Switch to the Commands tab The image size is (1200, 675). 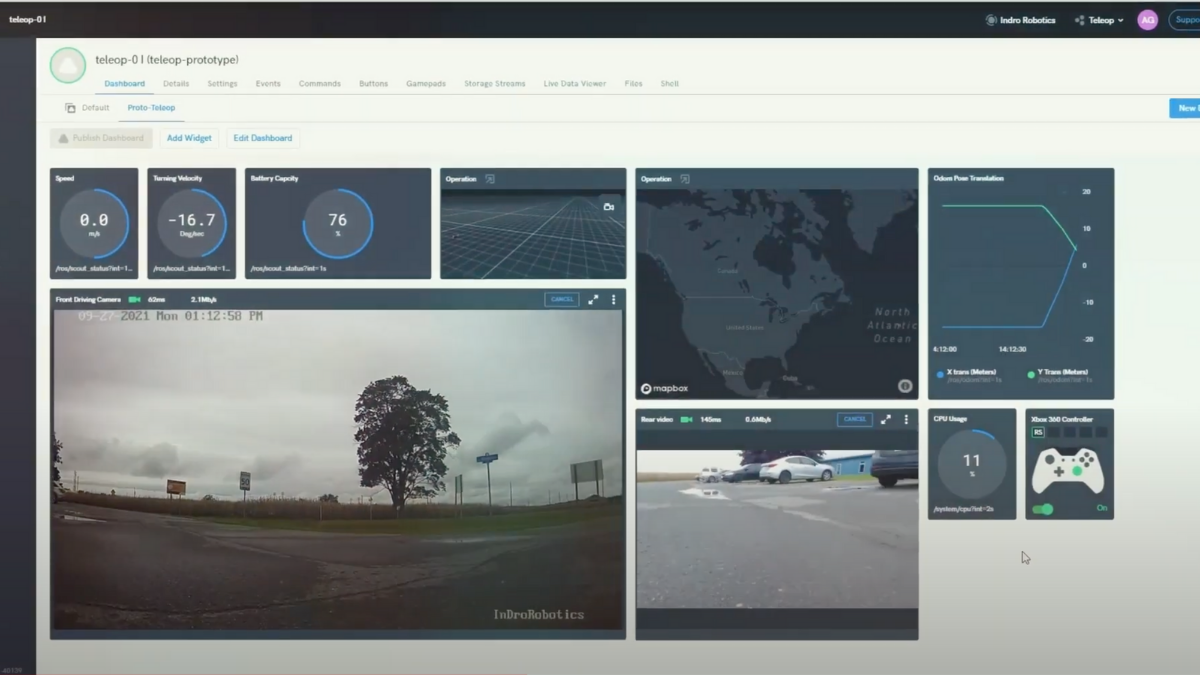pos(319,84)
